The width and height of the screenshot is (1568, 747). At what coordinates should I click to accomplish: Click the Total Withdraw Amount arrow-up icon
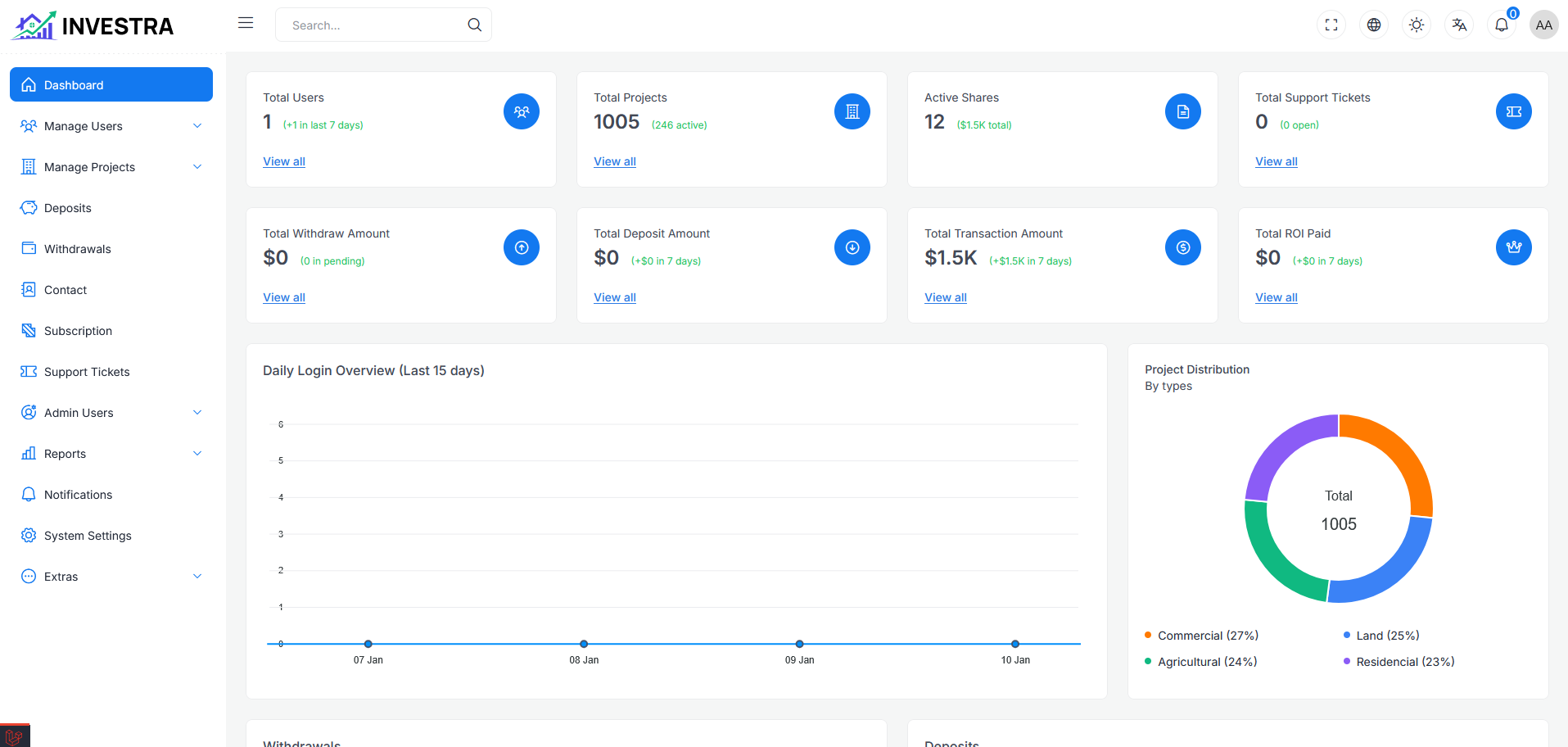click(x=522, y=247)
